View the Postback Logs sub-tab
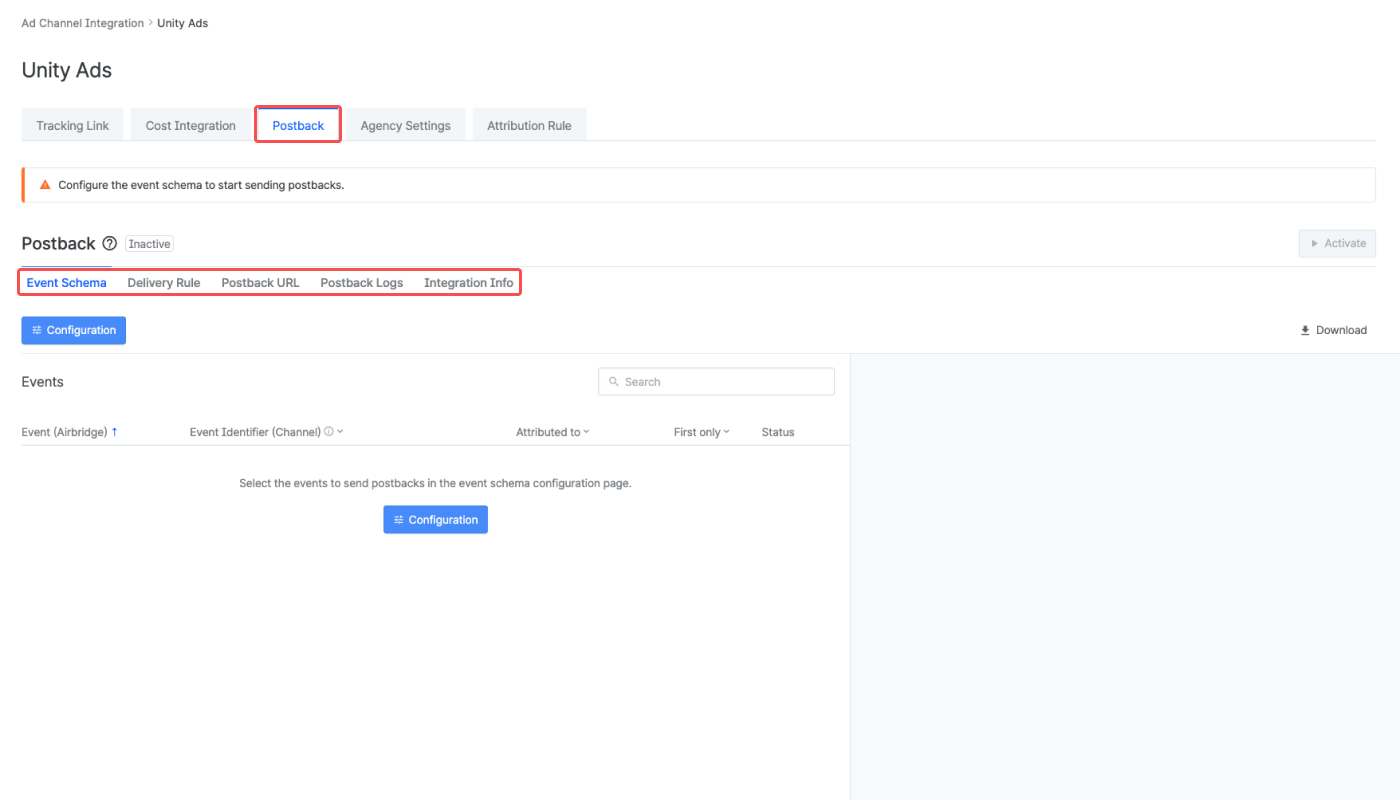 click(362, 283)
